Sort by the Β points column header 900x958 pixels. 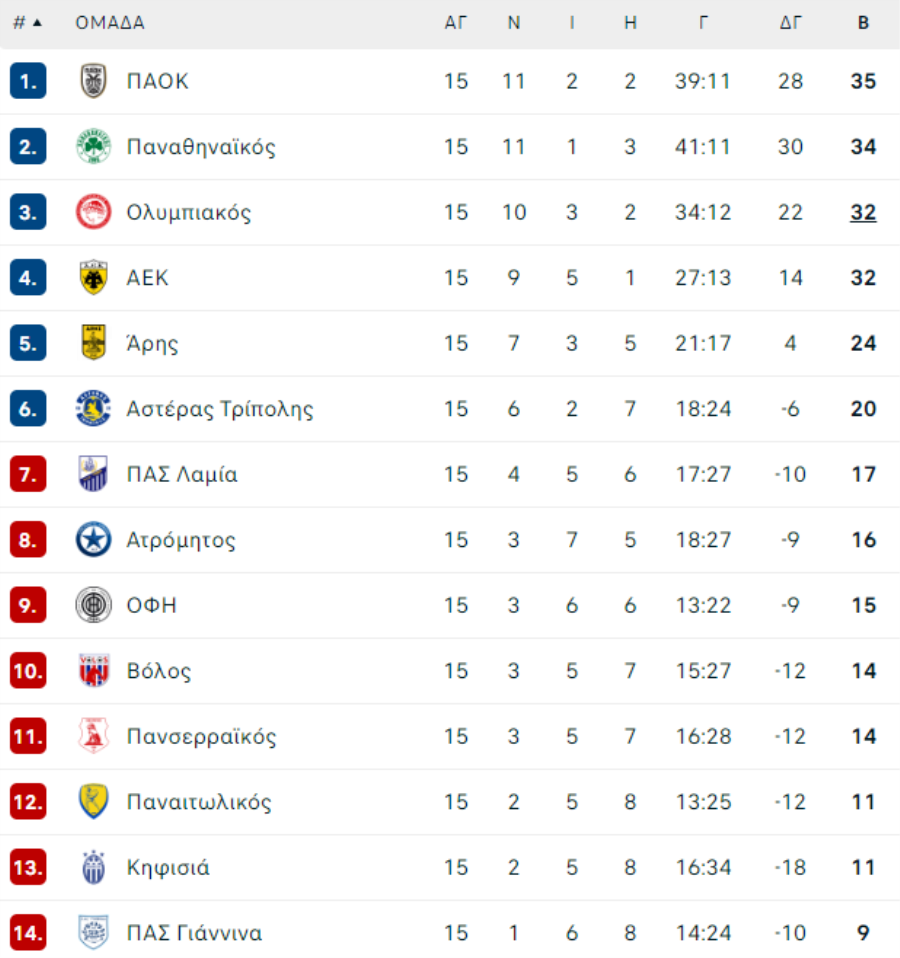click(x=863, y=23)
